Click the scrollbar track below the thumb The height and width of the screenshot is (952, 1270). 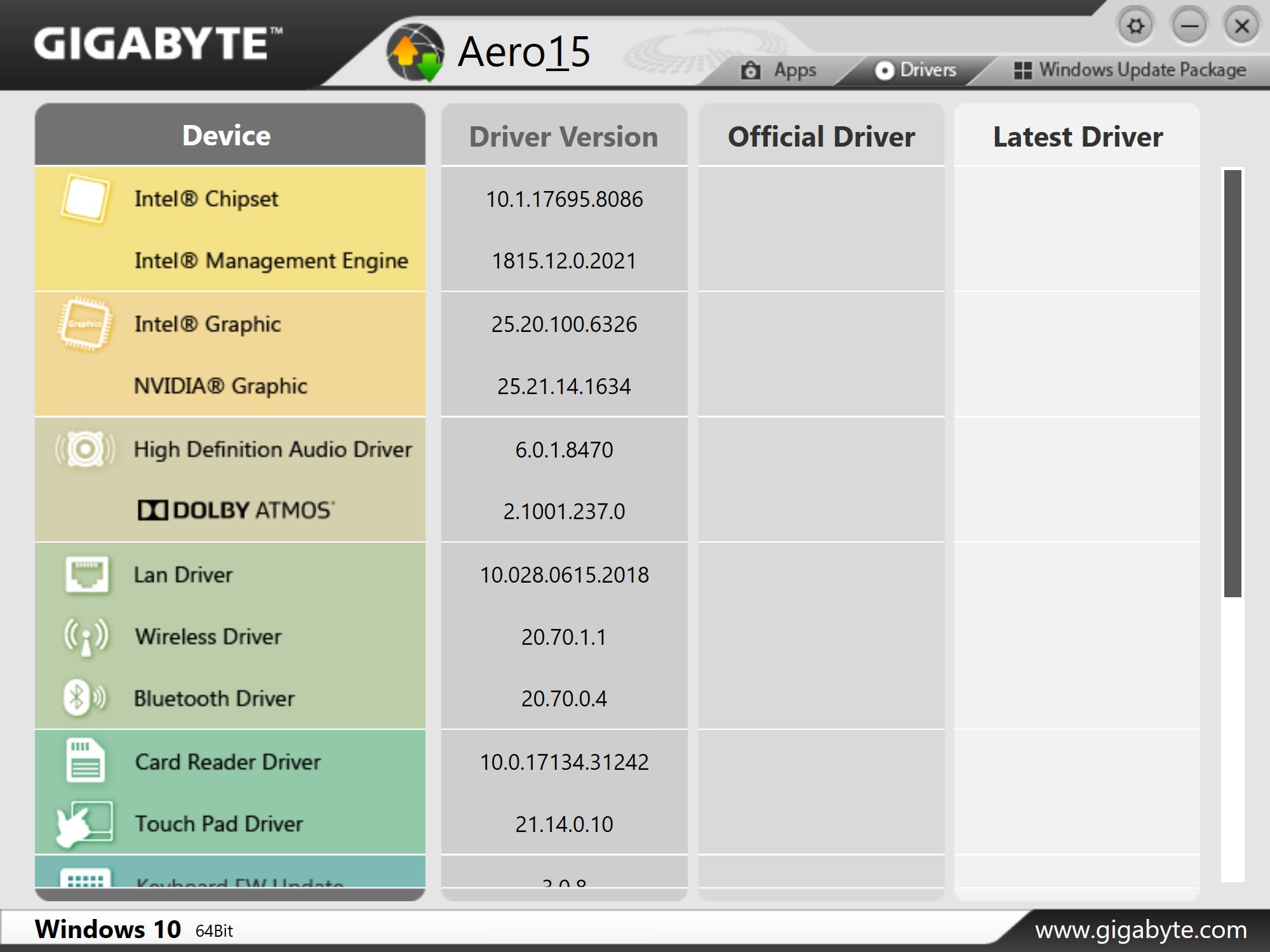(x=1233, y=739)
